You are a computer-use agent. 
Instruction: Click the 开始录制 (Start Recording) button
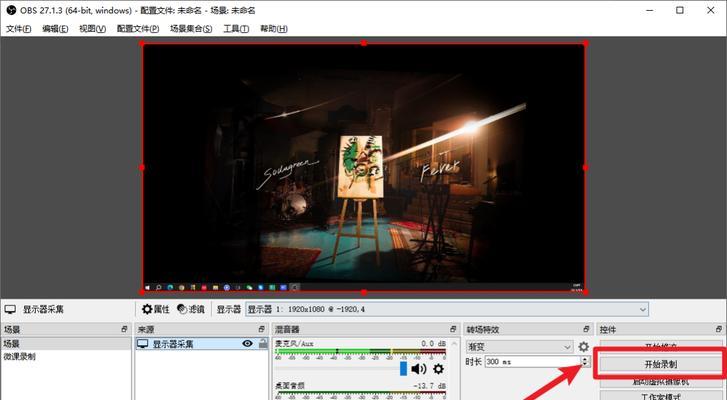coord(660,364)
